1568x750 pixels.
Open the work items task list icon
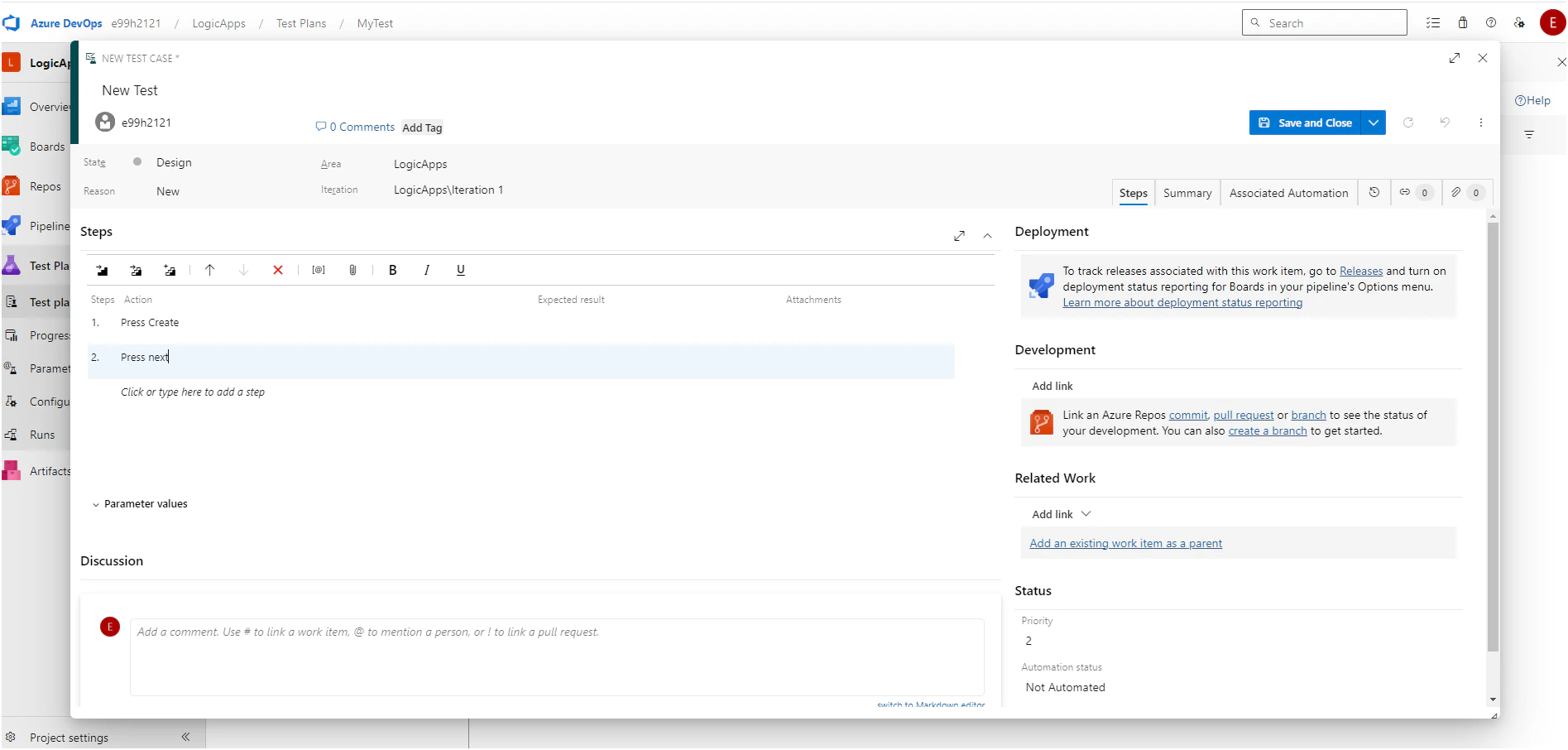1433,23
